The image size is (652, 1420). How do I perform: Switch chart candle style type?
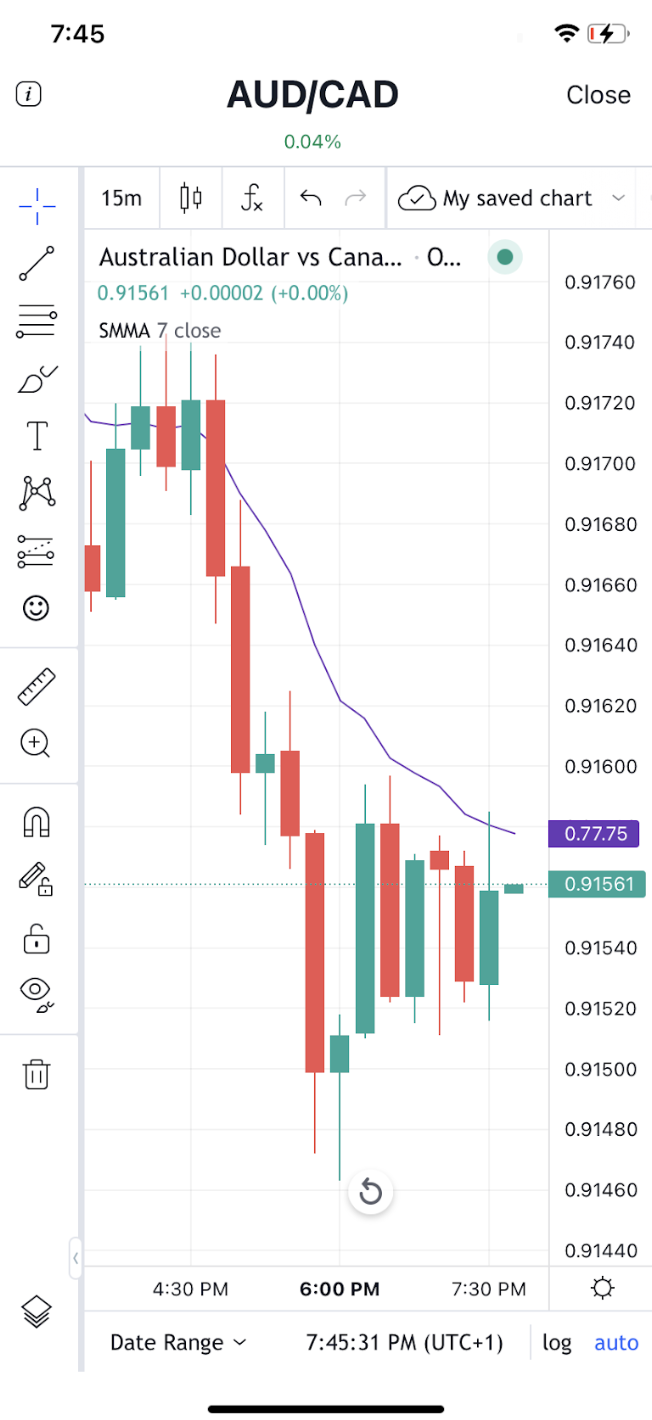190,198
